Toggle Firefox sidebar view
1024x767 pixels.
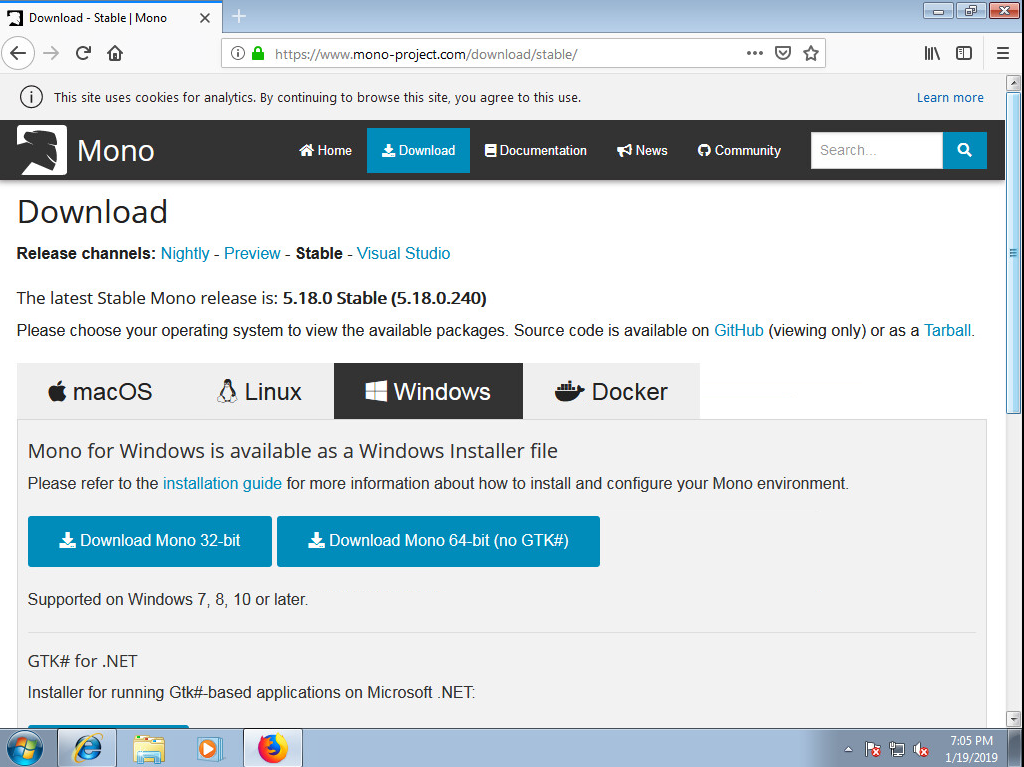964,53
